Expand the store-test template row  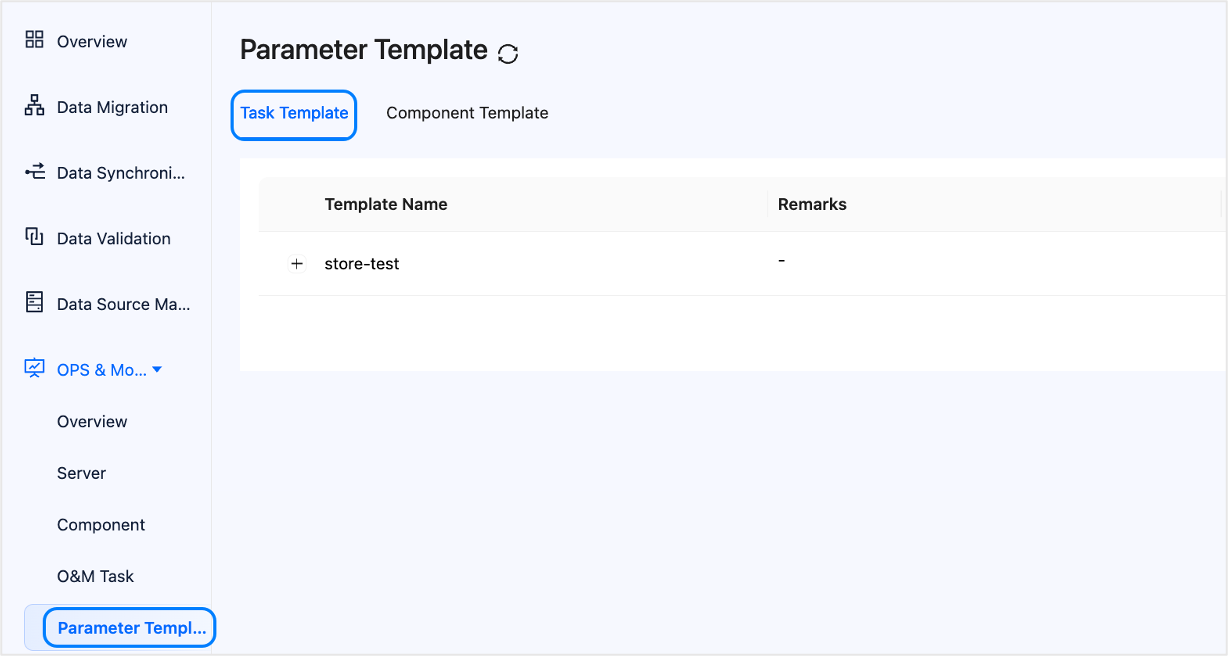pyautogui.click(x=297, y=264)
